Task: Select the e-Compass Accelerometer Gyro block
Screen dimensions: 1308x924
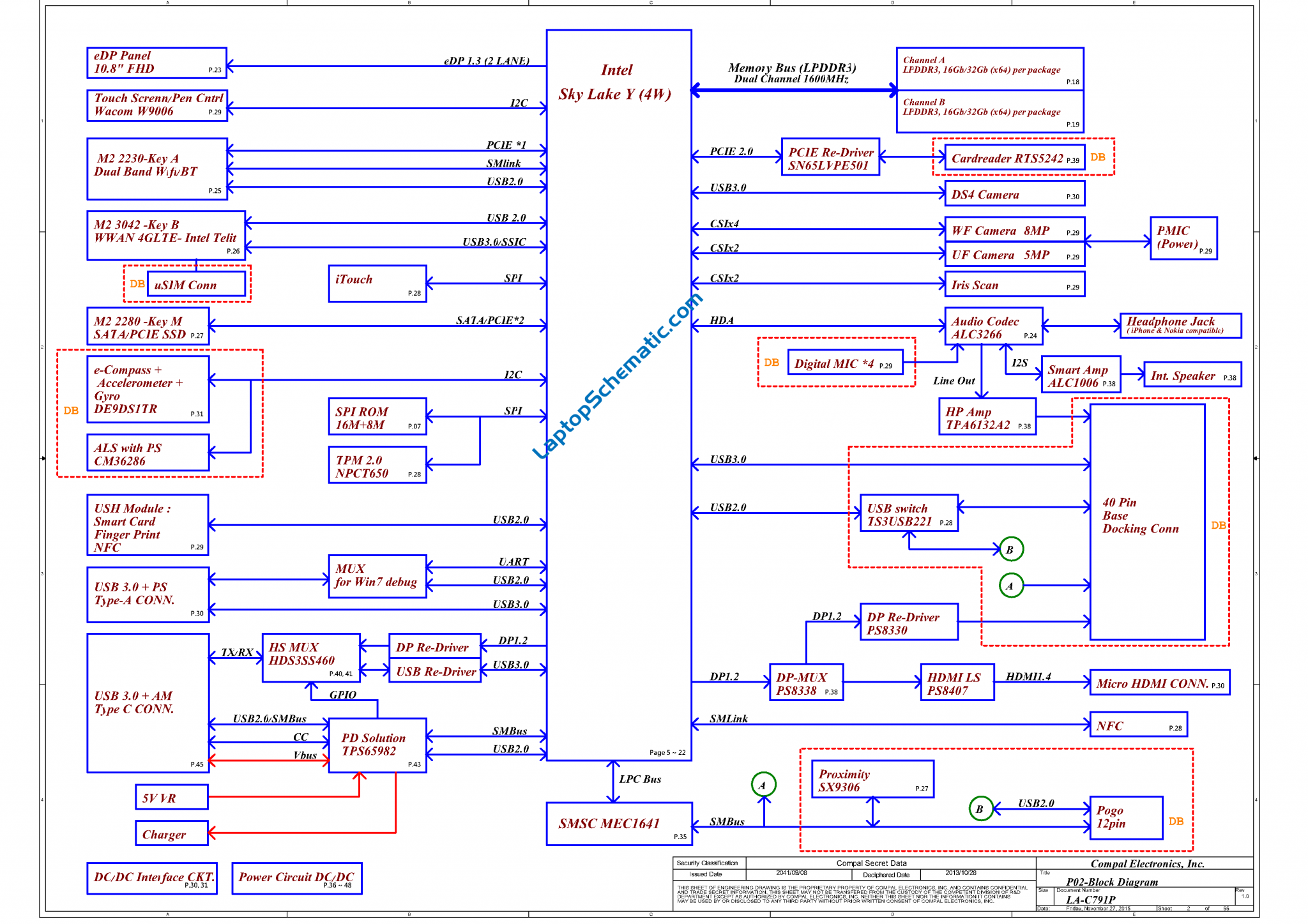Action: (148, 389)
